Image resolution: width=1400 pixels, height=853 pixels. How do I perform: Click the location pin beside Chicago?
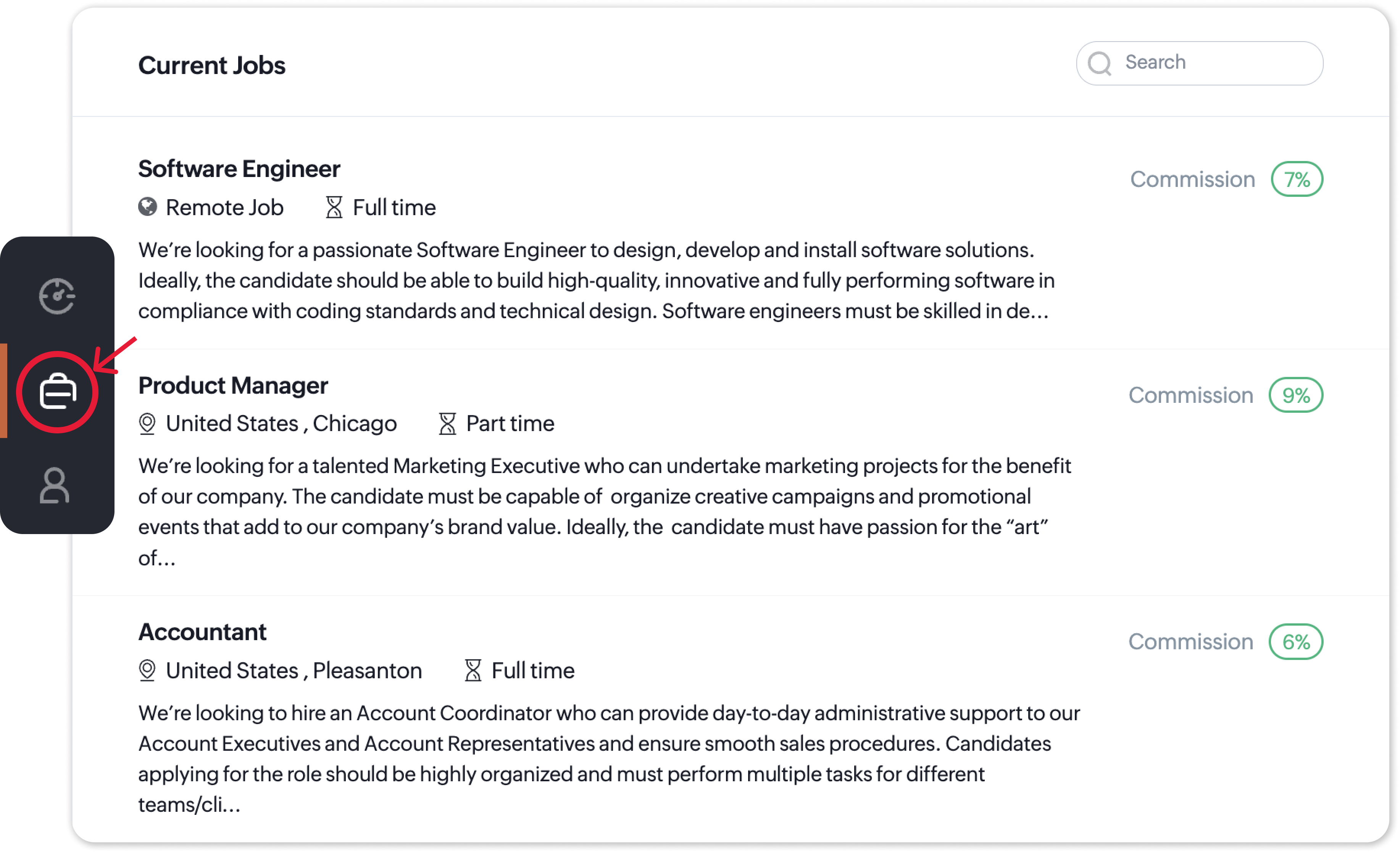pyautogui.click(x=147, y=424)
